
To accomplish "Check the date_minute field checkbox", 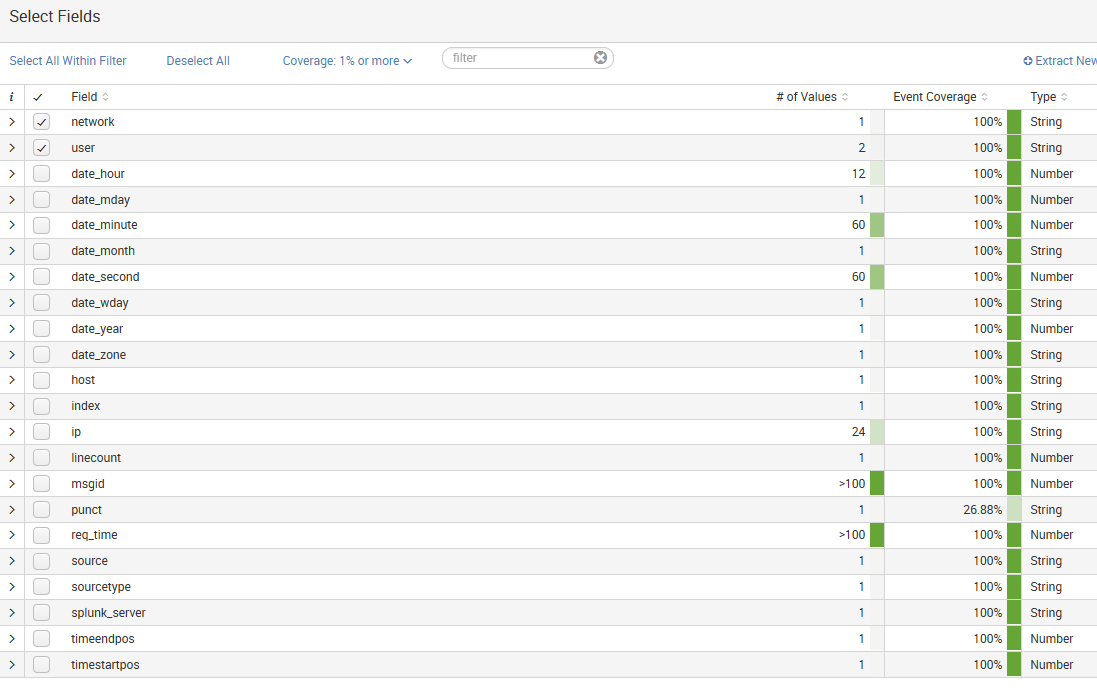I will (41, 225).
